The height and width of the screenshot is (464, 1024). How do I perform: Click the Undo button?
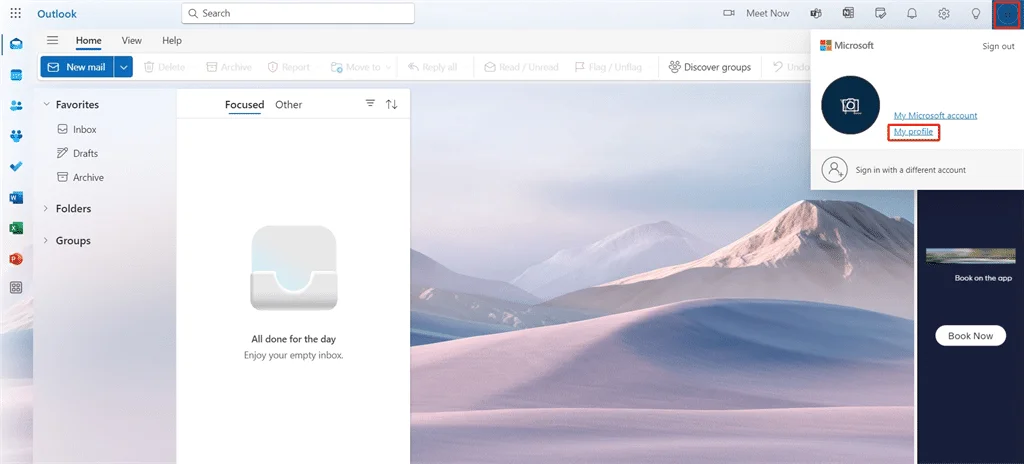tap(791, 67)
